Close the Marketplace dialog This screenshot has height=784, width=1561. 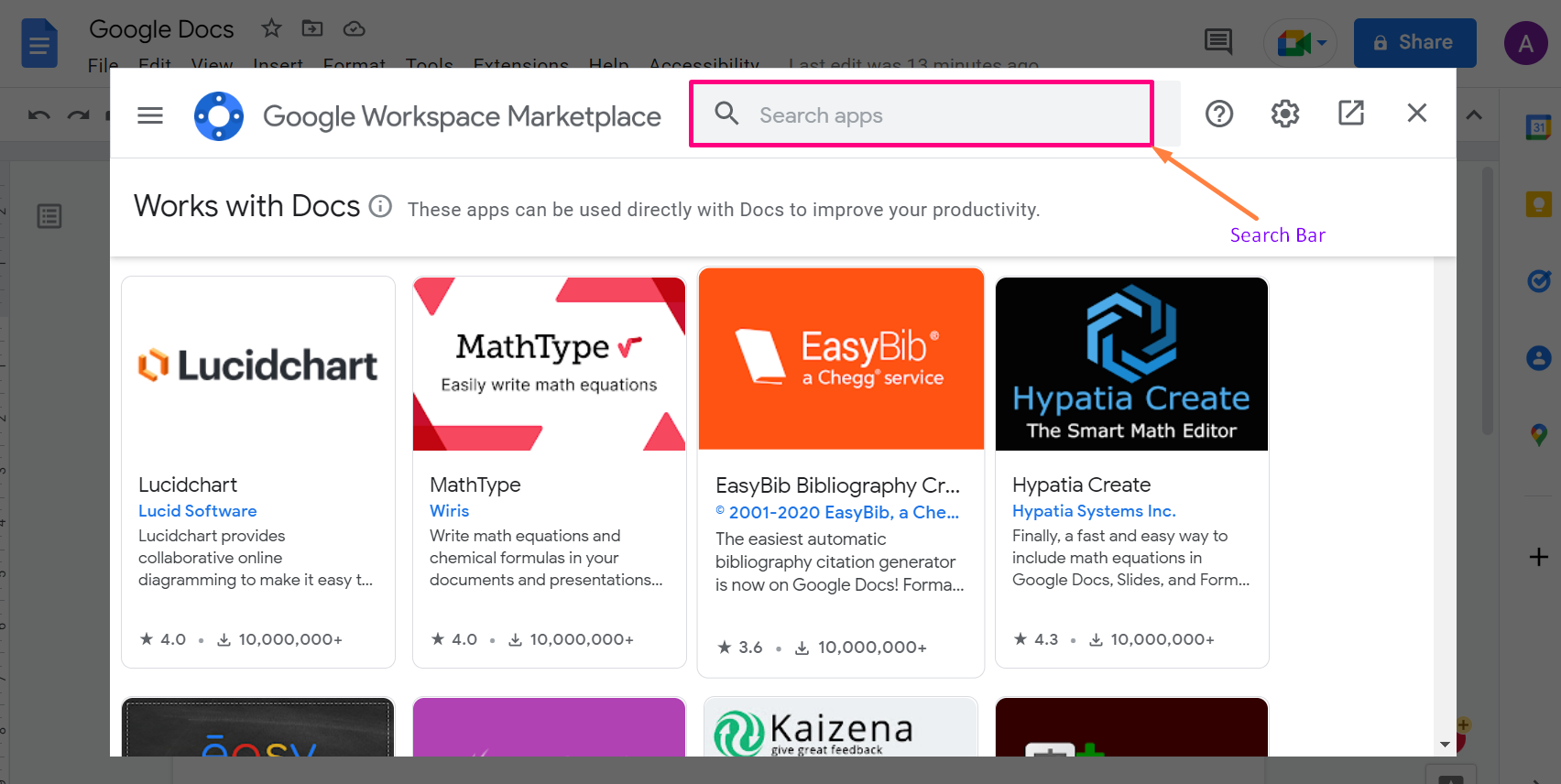pos(1417,113)
